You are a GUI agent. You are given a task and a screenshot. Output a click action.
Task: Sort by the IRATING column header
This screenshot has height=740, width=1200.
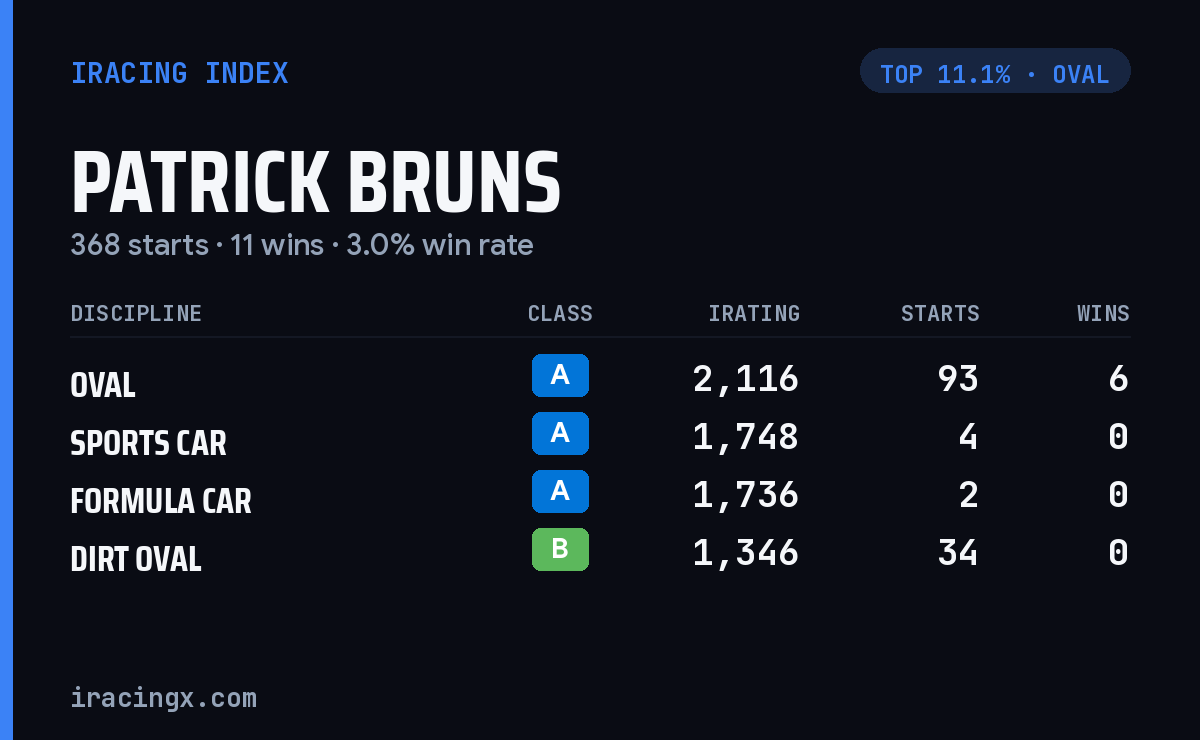pos(754,314)
